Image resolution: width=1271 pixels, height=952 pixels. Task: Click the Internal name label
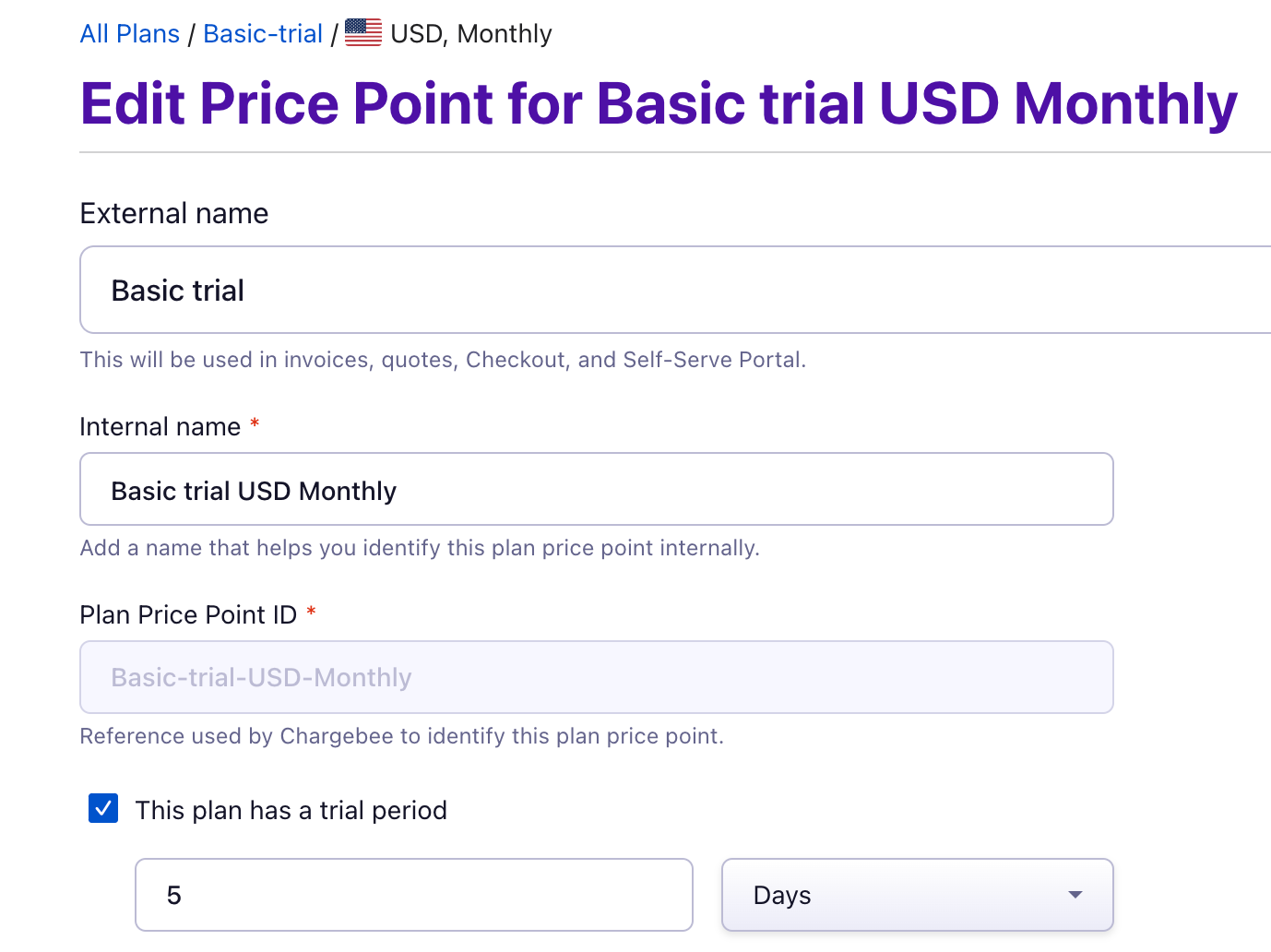pos(160,426)
